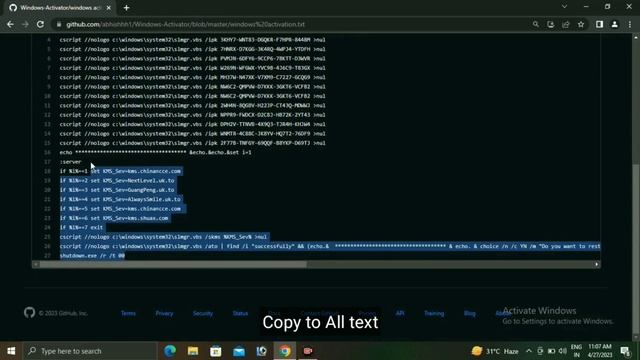Click the GitHub logo in the footer
640x360 pixels.
pos(29,313)
